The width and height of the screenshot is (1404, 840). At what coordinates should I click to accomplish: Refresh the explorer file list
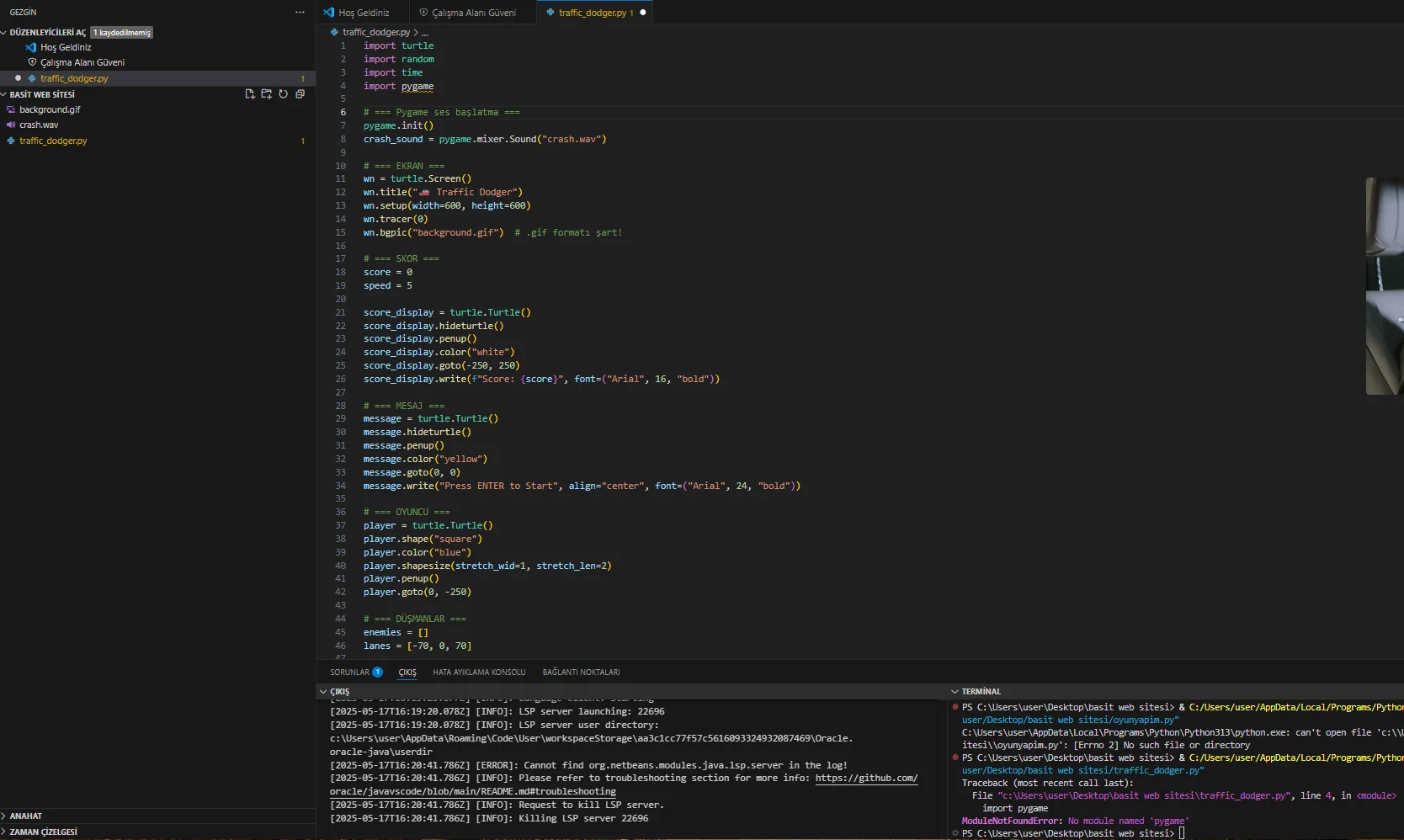(284, 94)
